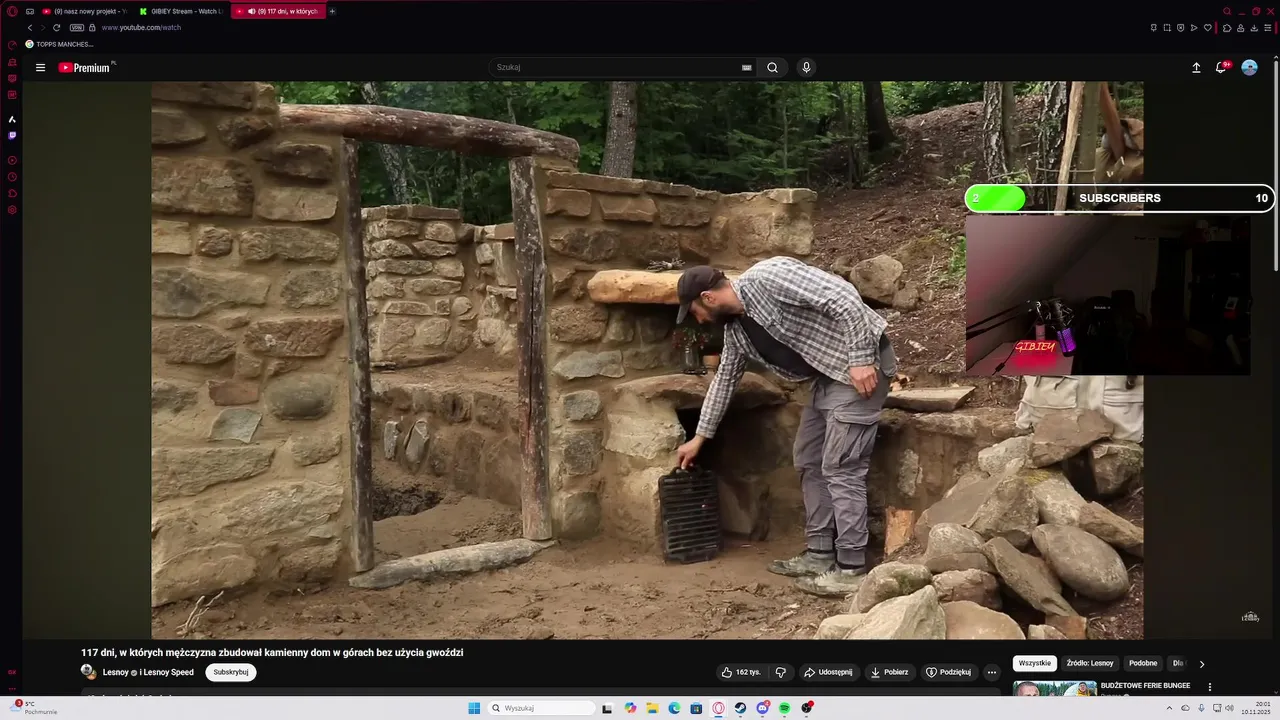Open Opera workspaces icon beside tabs
This screenshot has height=720, width=1280.
point(29,11)
